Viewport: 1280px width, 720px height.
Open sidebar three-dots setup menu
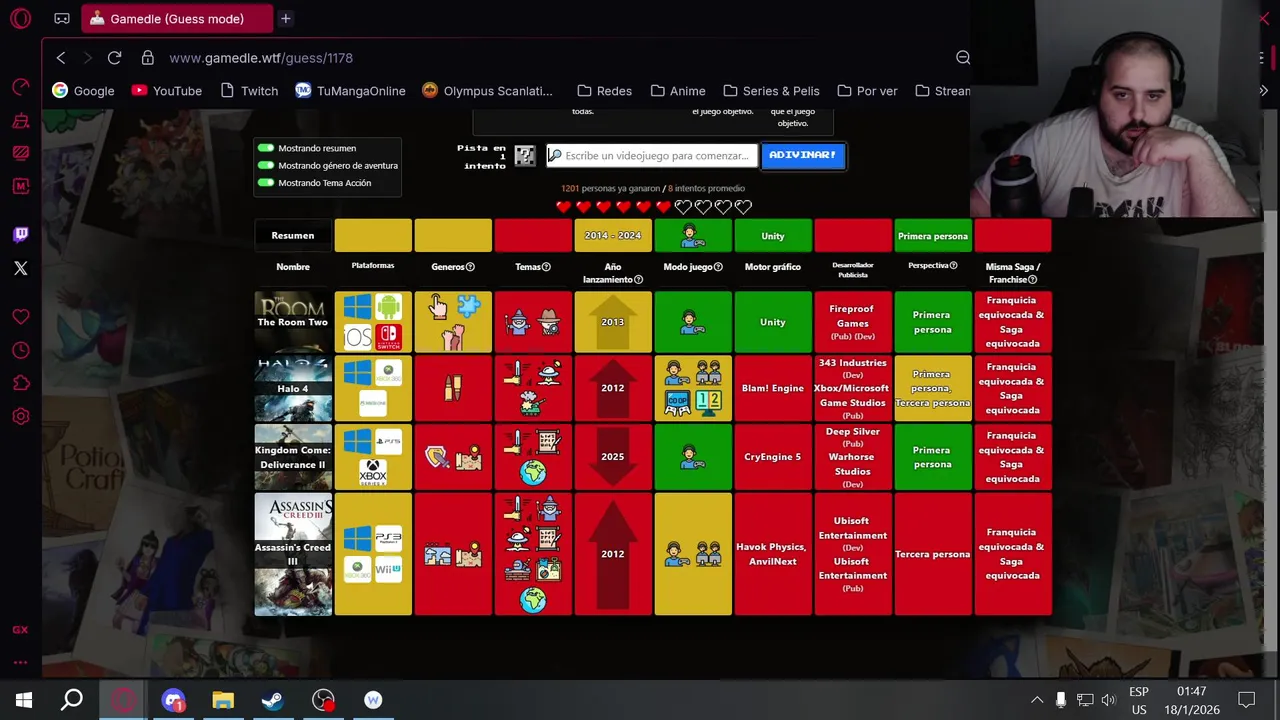coord(20,662)
